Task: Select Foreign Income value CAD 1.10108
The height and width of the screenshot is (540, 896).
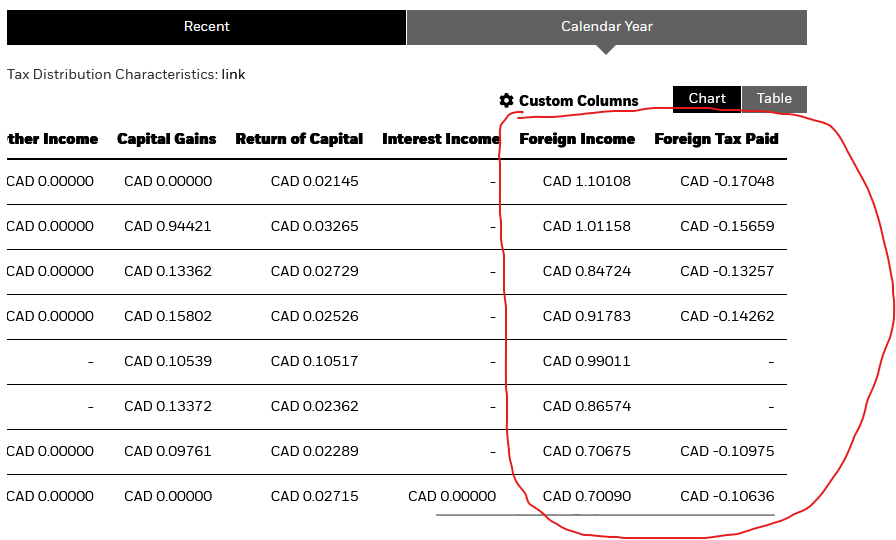Action: pyautogui.click(x=587, y=181)
